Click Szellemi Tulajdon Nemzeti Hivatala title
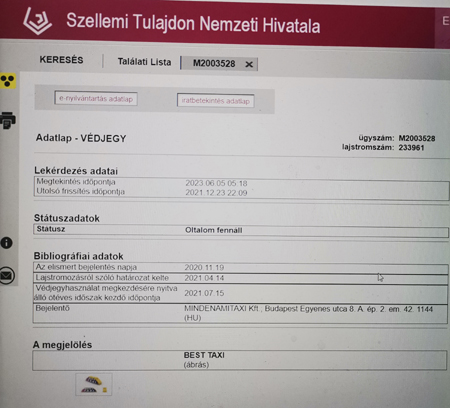 (193, 23)
